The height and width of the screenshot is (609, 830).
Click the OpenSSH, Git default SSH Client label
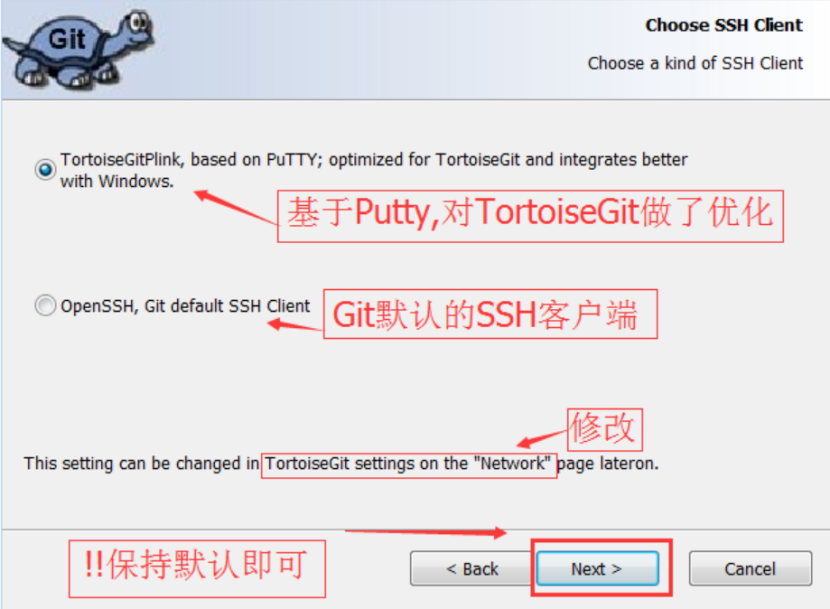pos(185,306)
